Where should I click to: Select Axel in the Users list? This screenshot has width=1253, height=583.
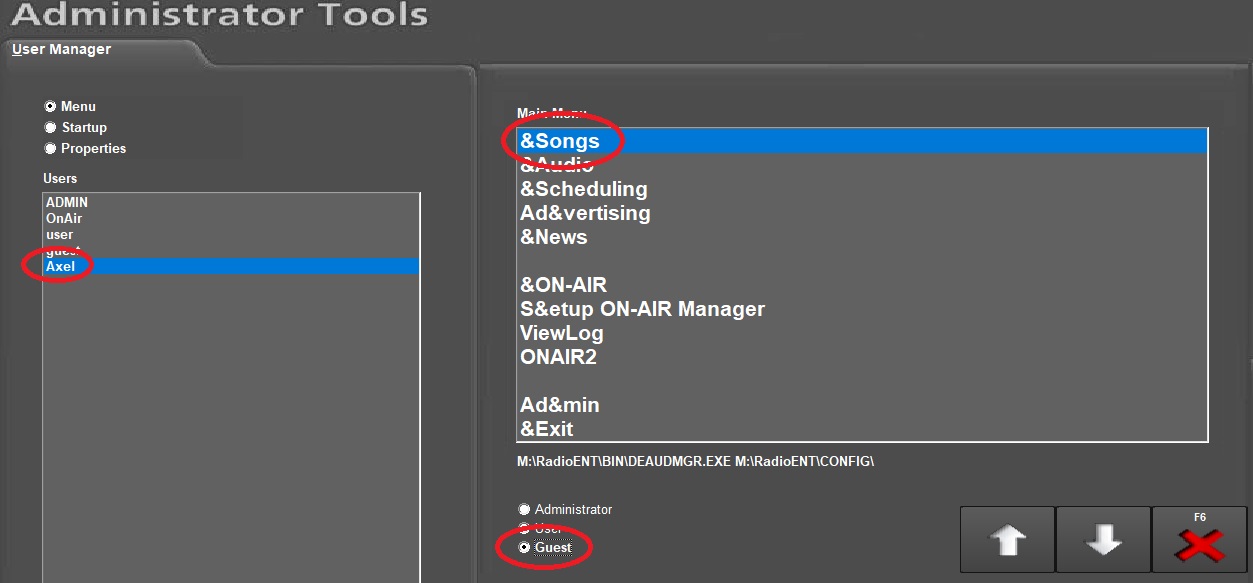coord(61,267)
